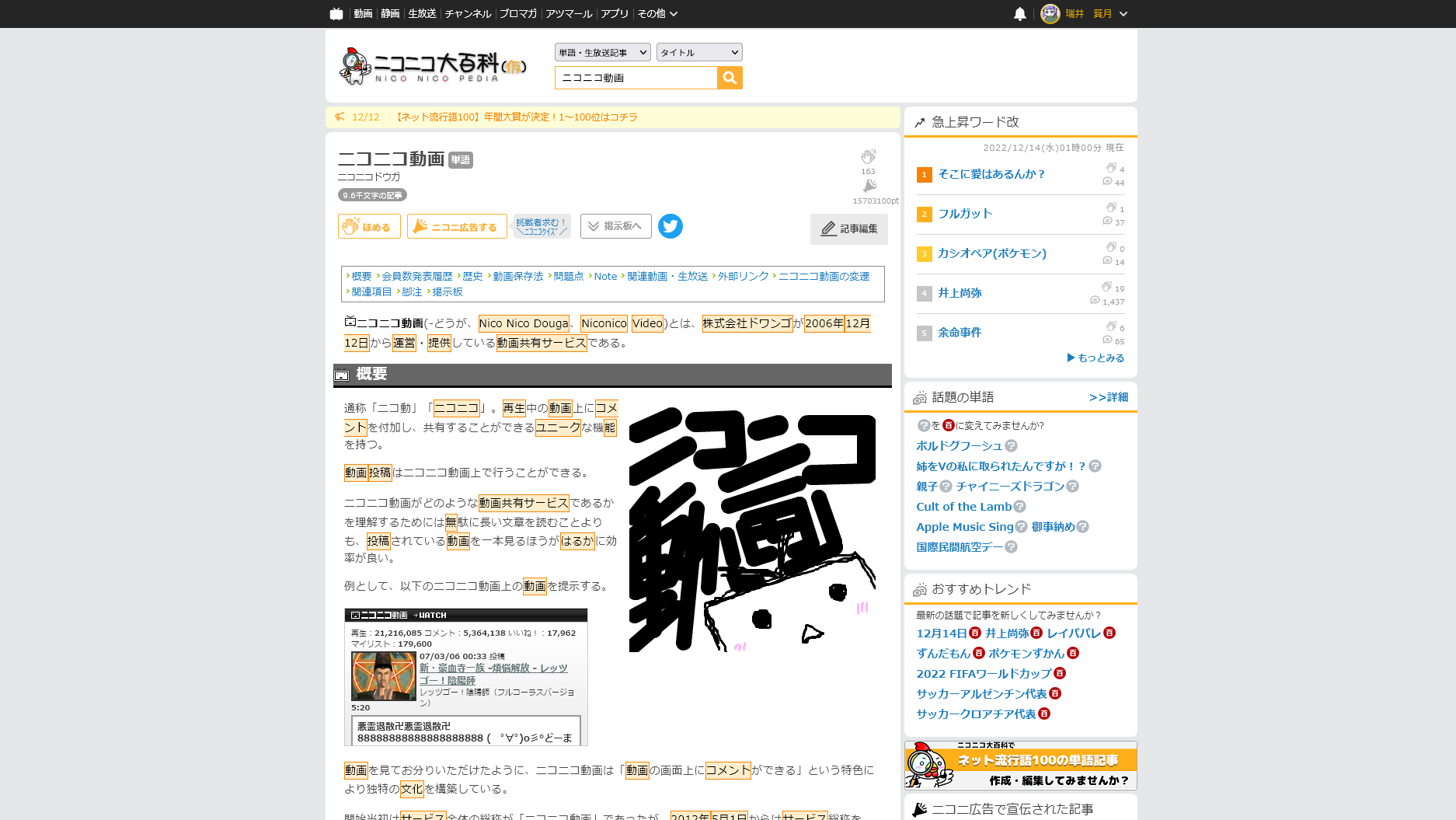Open Apple Music Sing topic link
The width and height of the screenshot is (1456, 820).
point(964,527)
